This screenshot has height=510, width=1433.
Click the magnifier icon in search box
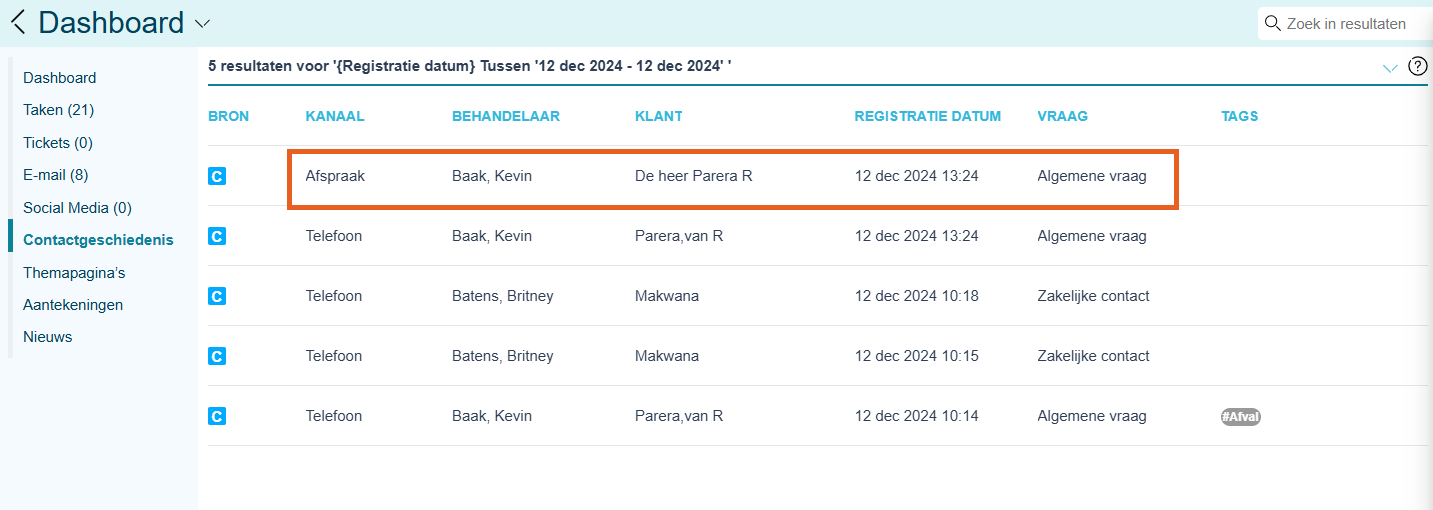click(x=1272, y=23)
